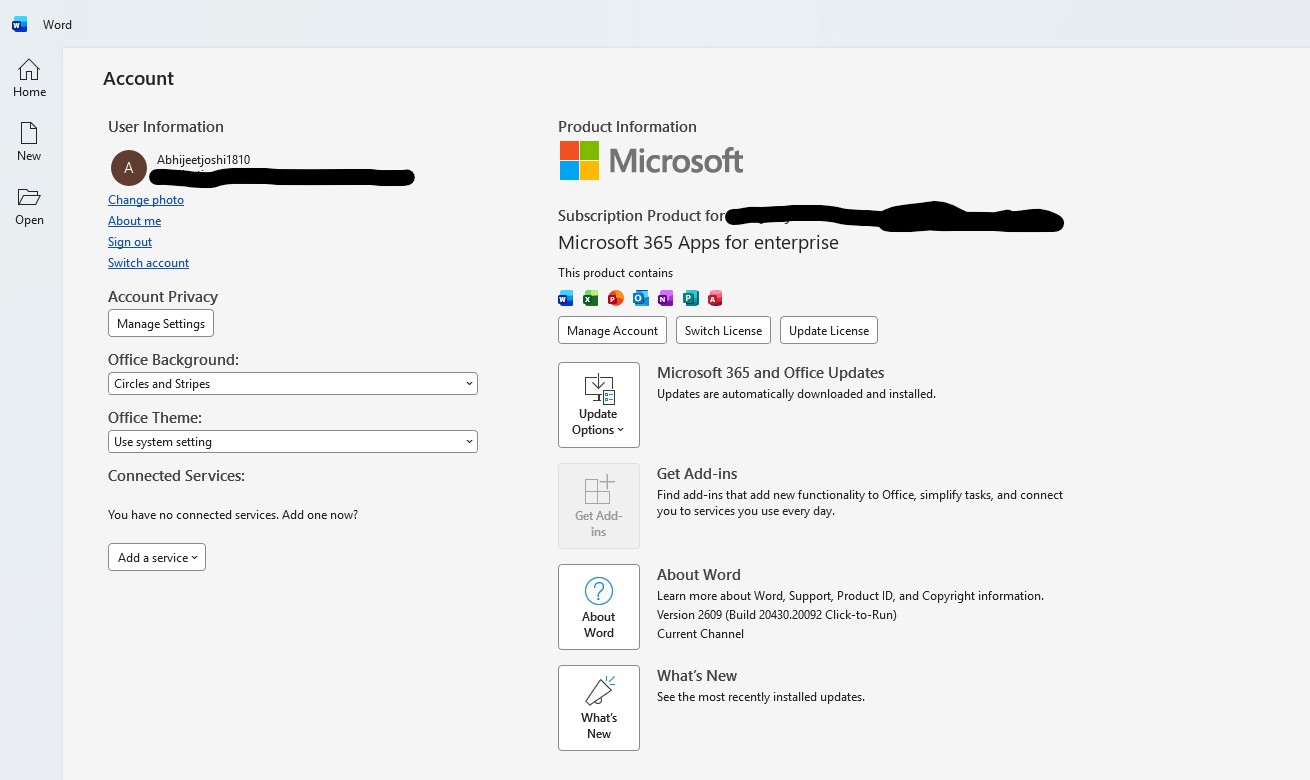Click the 'Version 2609 (Build 20430.20092 Click-to-Run)' text
Viewport: 1310px width, 780px height.
(777, 615)
